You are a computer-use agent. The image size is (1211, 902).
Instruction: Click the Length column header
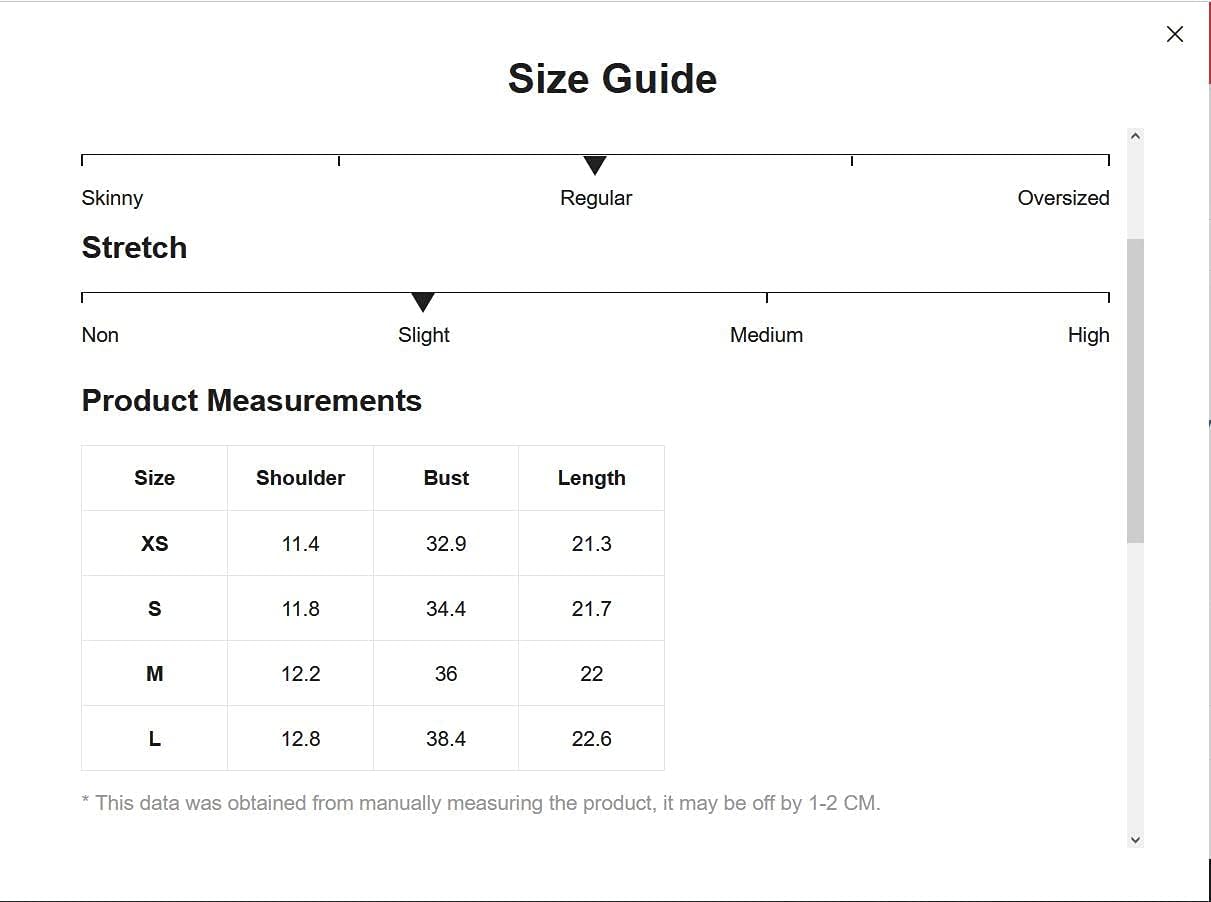click(591, 478)
